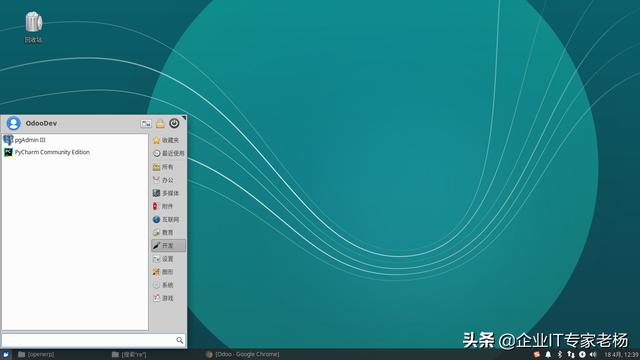Image resolution: width=640 pixels, height=360 pixels.
Task: Click the Bluetooth tray icon
Action: click(x=560, y=354)
